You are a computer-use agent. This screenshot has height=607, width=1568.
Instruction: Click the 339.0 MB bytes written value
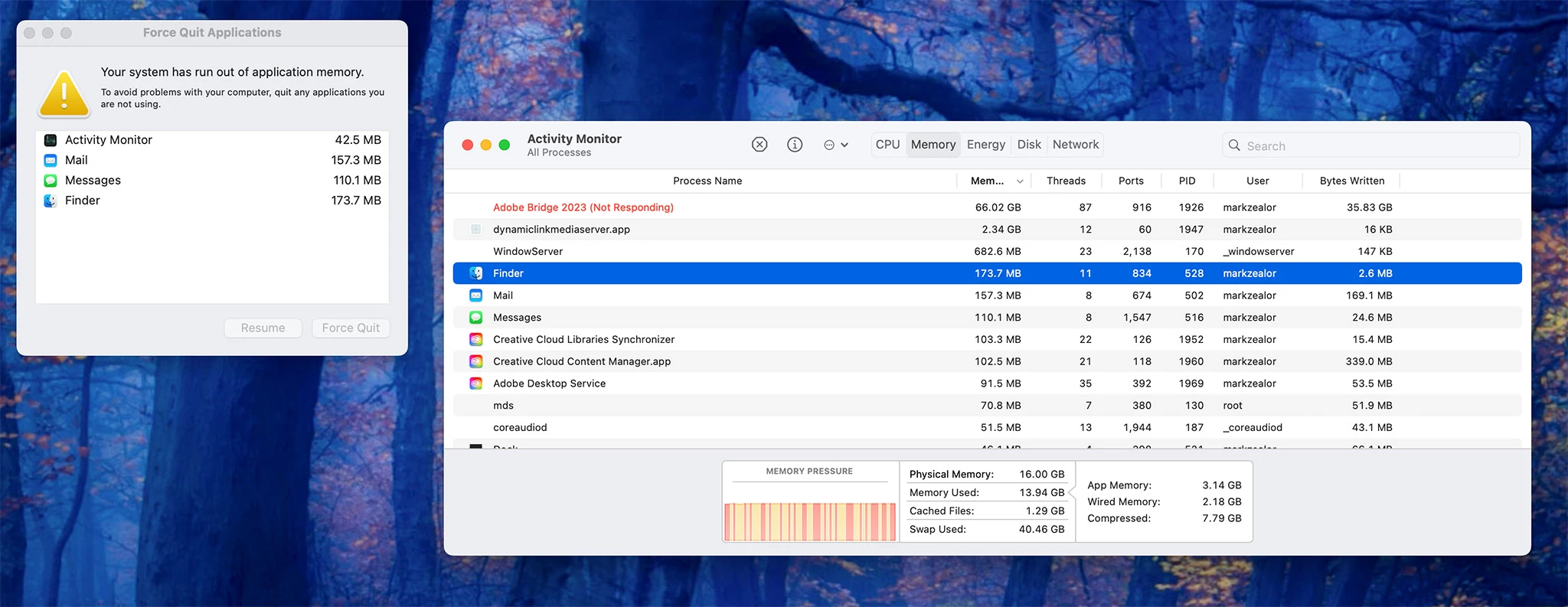[1369, 361]
